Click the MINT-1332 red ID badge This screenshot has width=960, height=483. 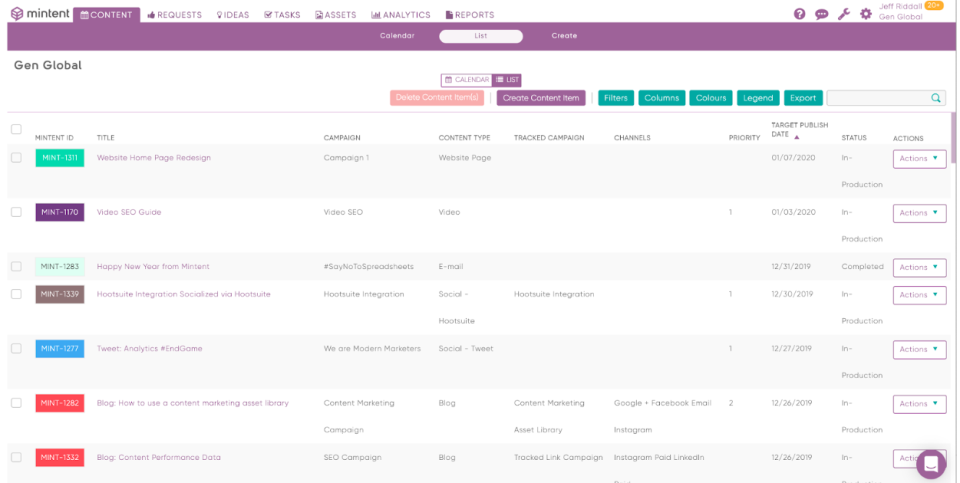(59, 458)
